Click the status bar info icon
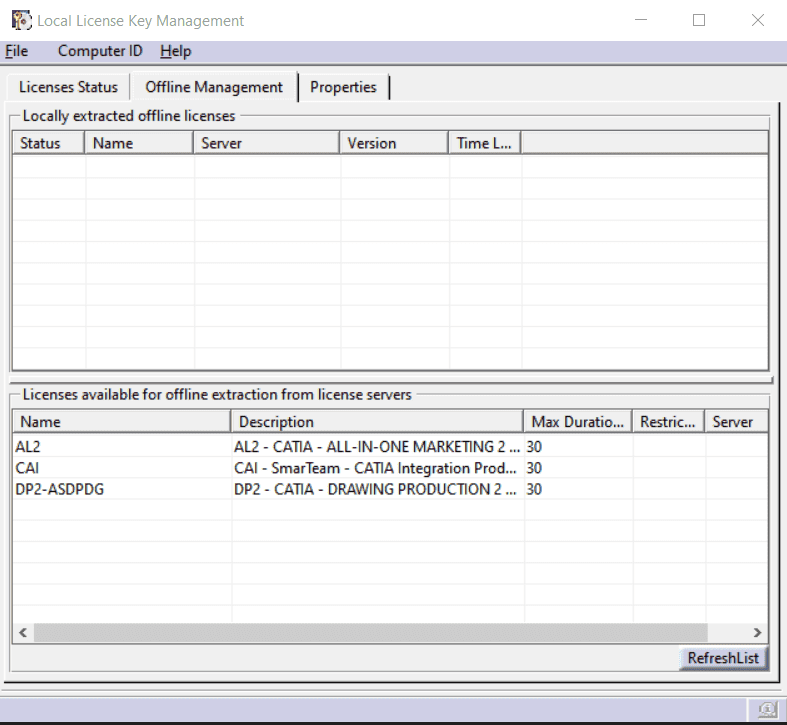 pos(767,709)
